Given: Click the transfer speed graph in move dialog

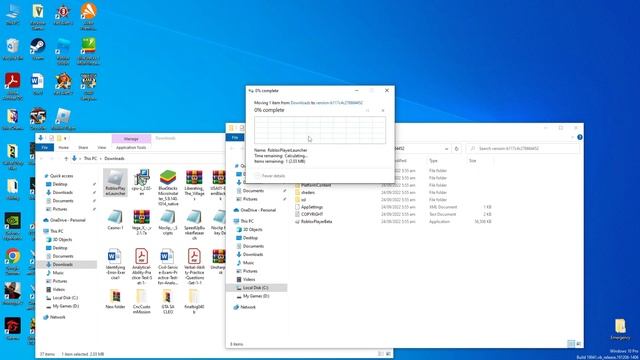Looking at the screenshot, I should tap(320, 130).
